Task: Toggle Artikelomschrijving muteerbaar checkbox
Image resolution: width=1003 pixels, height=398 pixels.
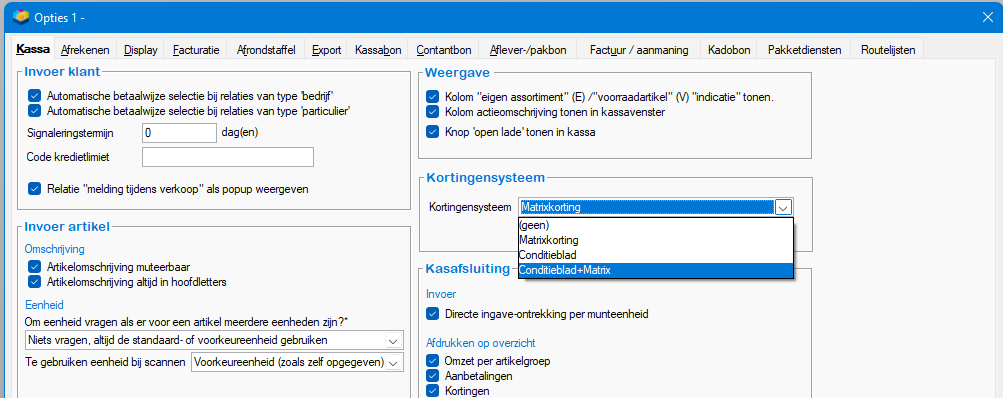Action: coord(35,266)
